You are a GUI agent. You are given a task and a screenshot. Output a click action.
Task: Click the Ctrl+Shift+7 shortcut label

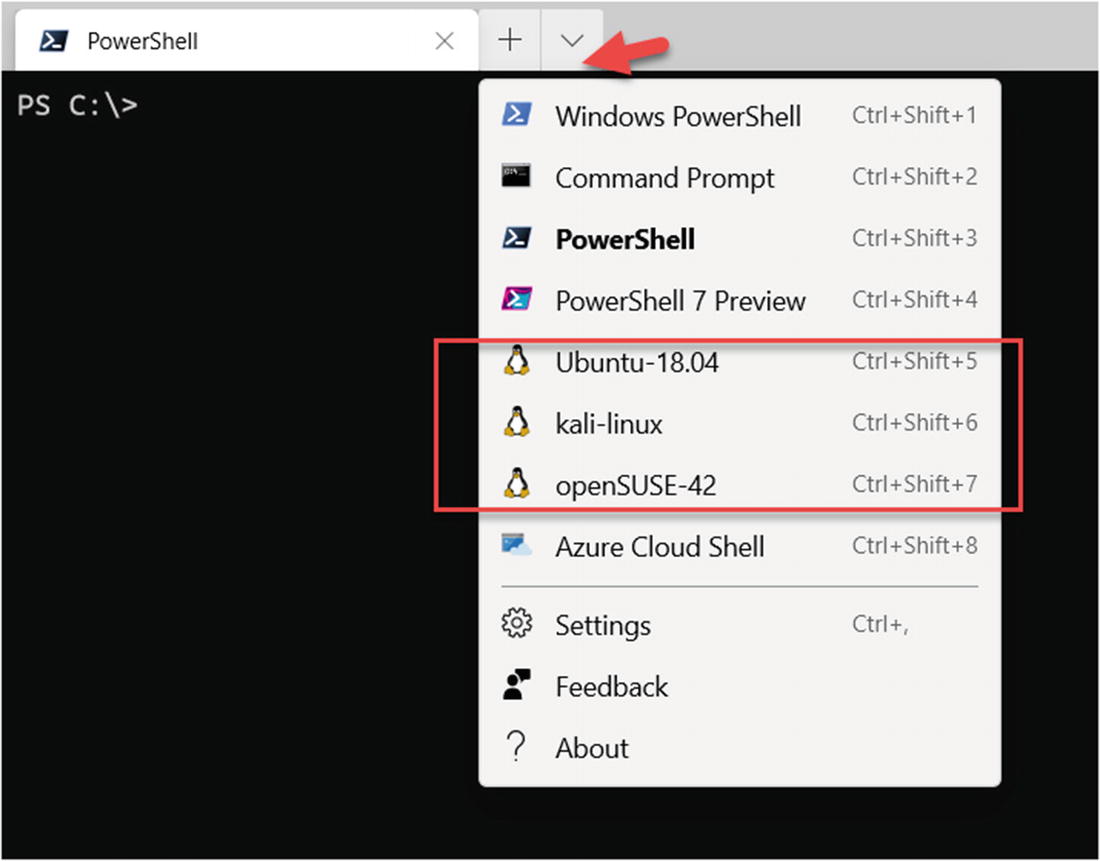914,483
